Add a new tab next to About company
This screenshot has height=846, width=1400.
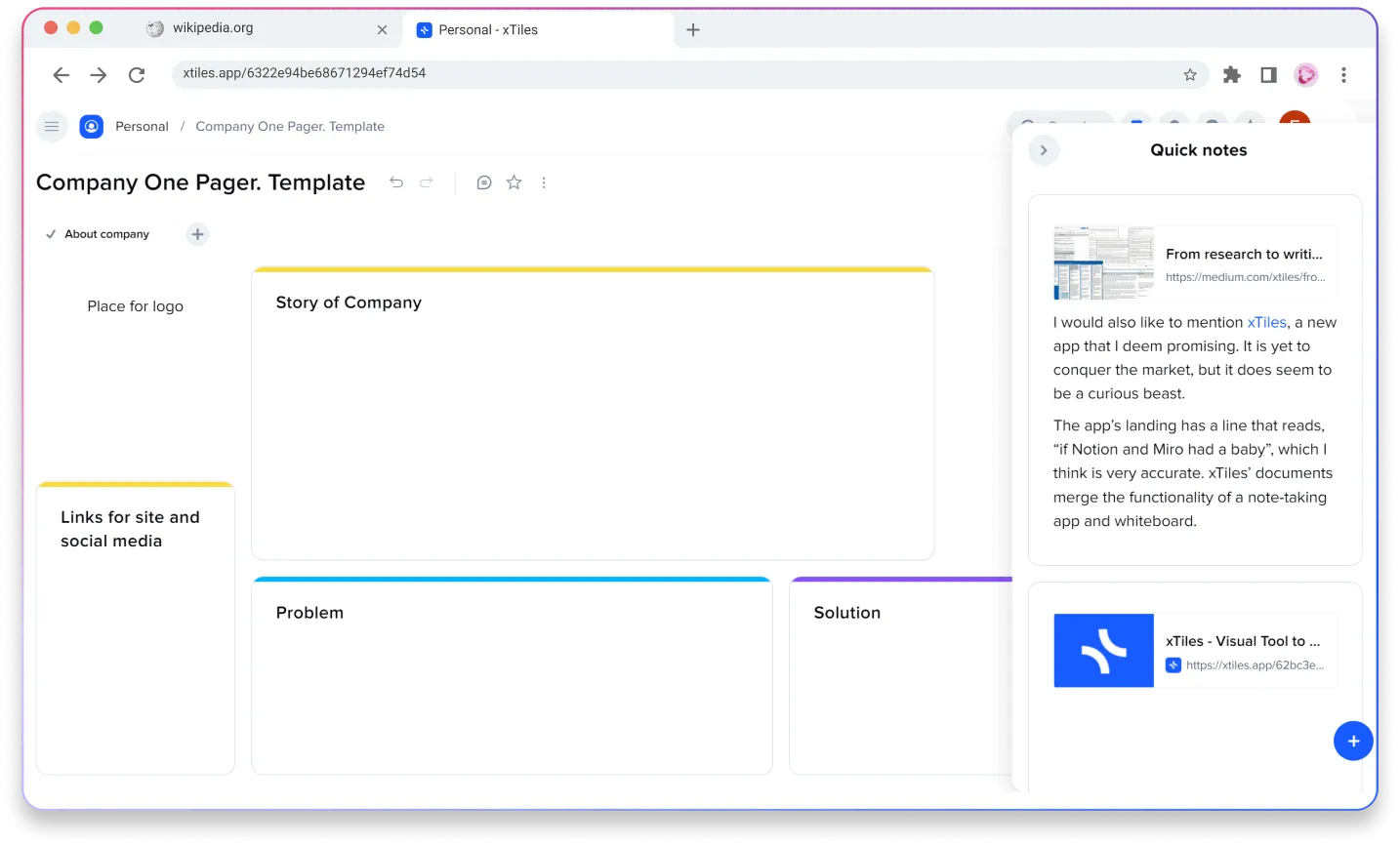tap(197, 234)
